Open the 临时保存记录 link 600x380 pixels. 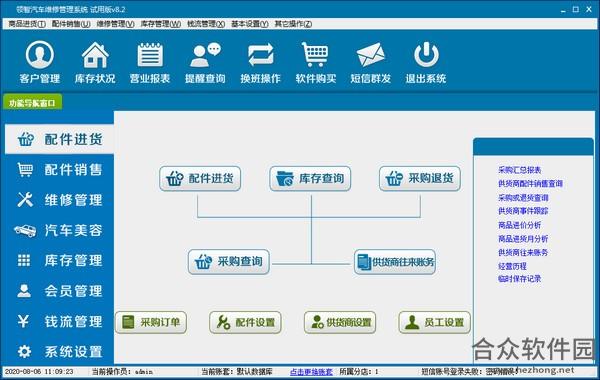click(x=520, y=279)
